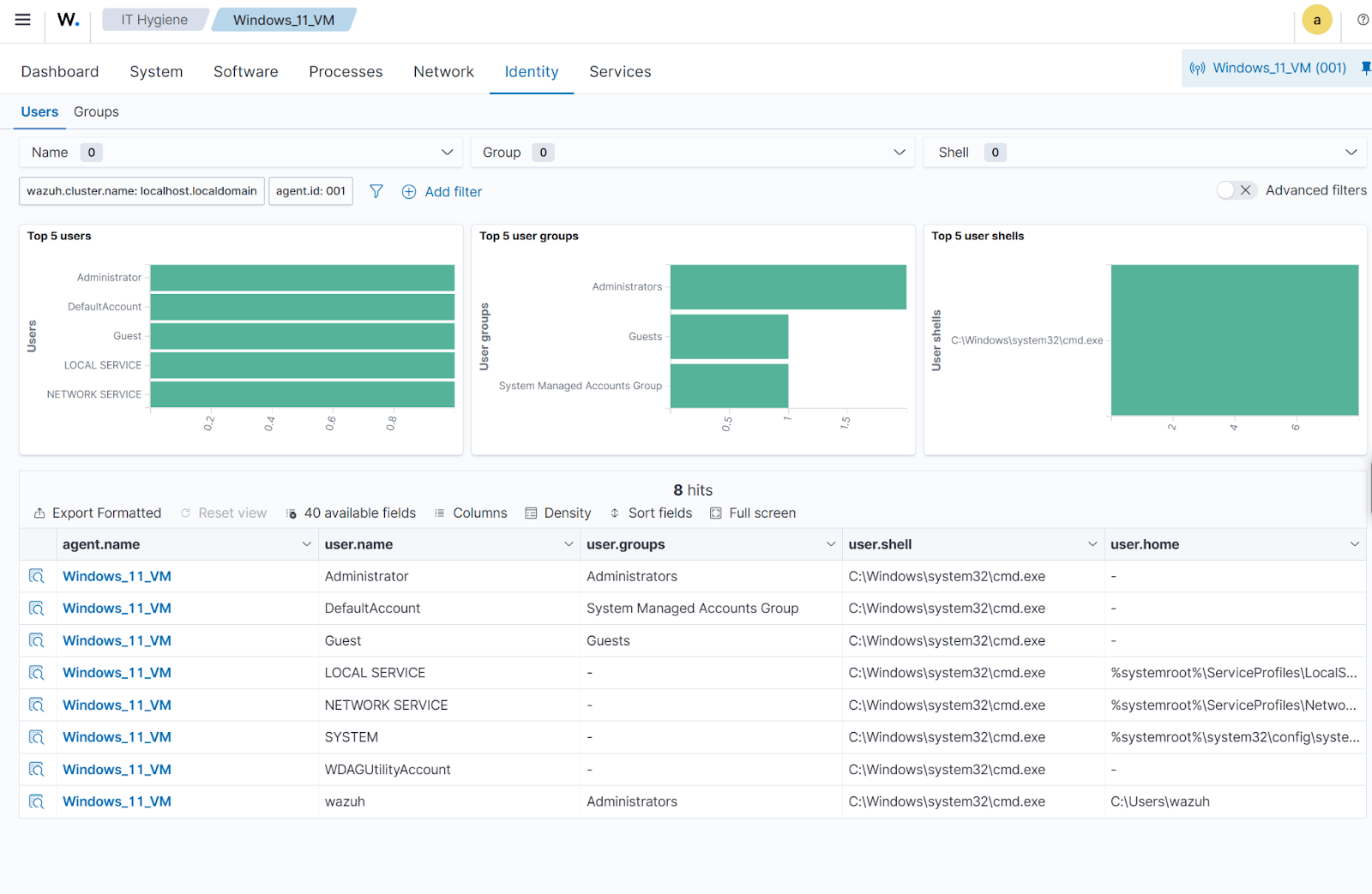
Task: Open the Density display options
Action: pyautogui.click(x=558, y=513)
